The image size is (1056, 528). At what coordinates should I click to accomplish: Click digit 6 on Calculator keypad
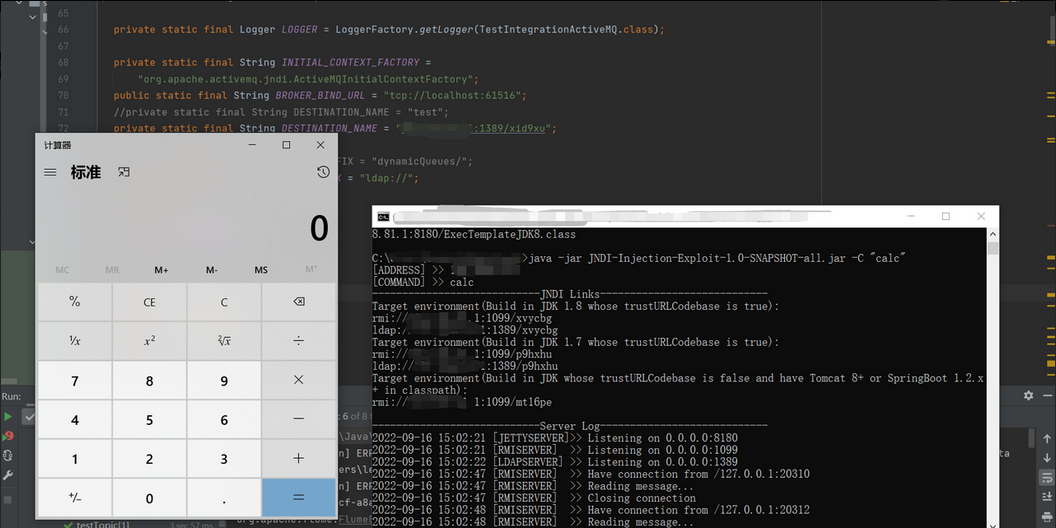pos(224,420)
